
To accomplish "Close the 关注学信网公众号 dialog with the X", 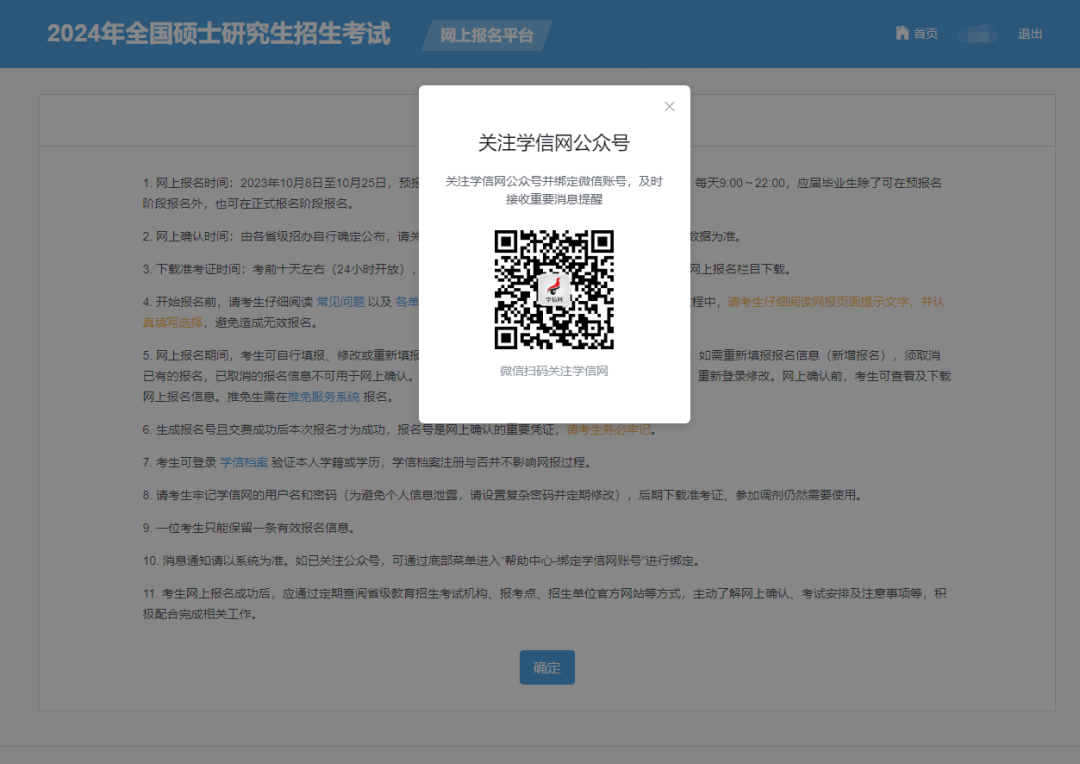I will tap(669, 106).
